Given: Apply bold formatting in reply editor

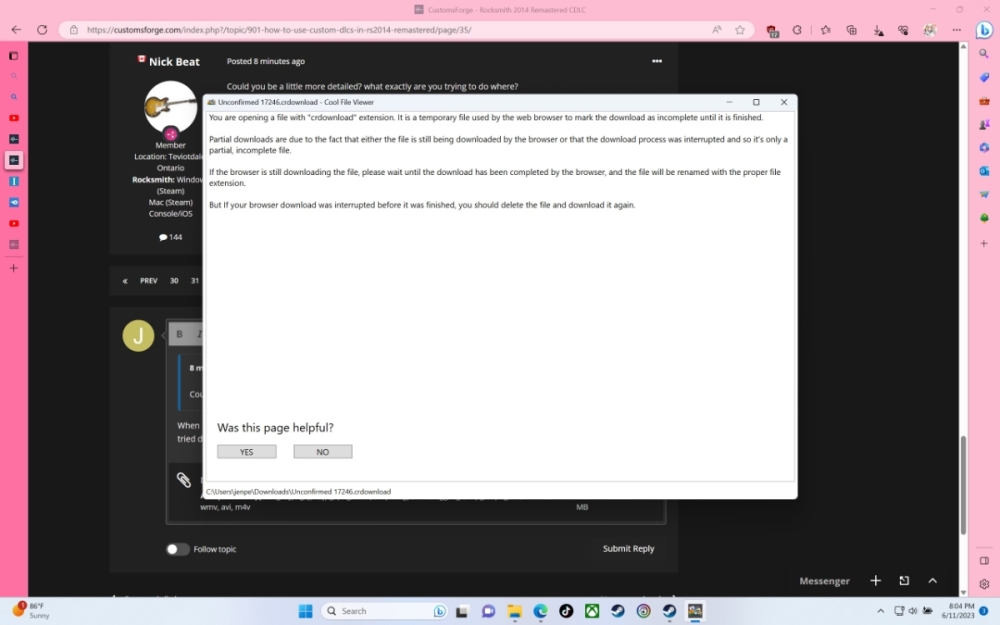Looking at the screenshot, I should coord(180,334).
